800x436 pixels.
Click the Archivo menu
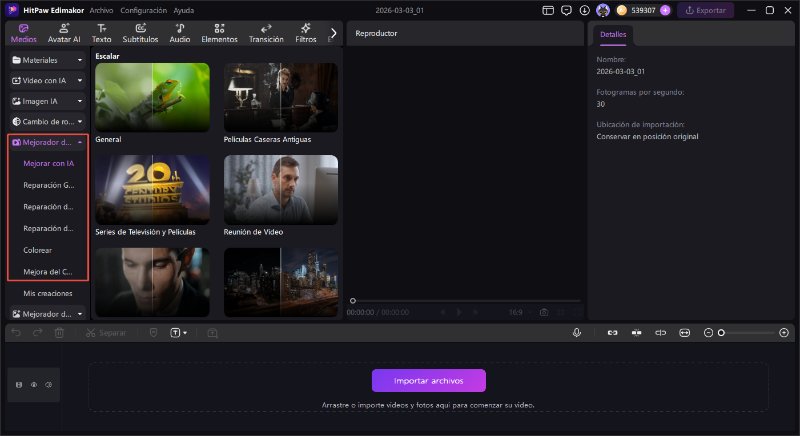[101, 10]
